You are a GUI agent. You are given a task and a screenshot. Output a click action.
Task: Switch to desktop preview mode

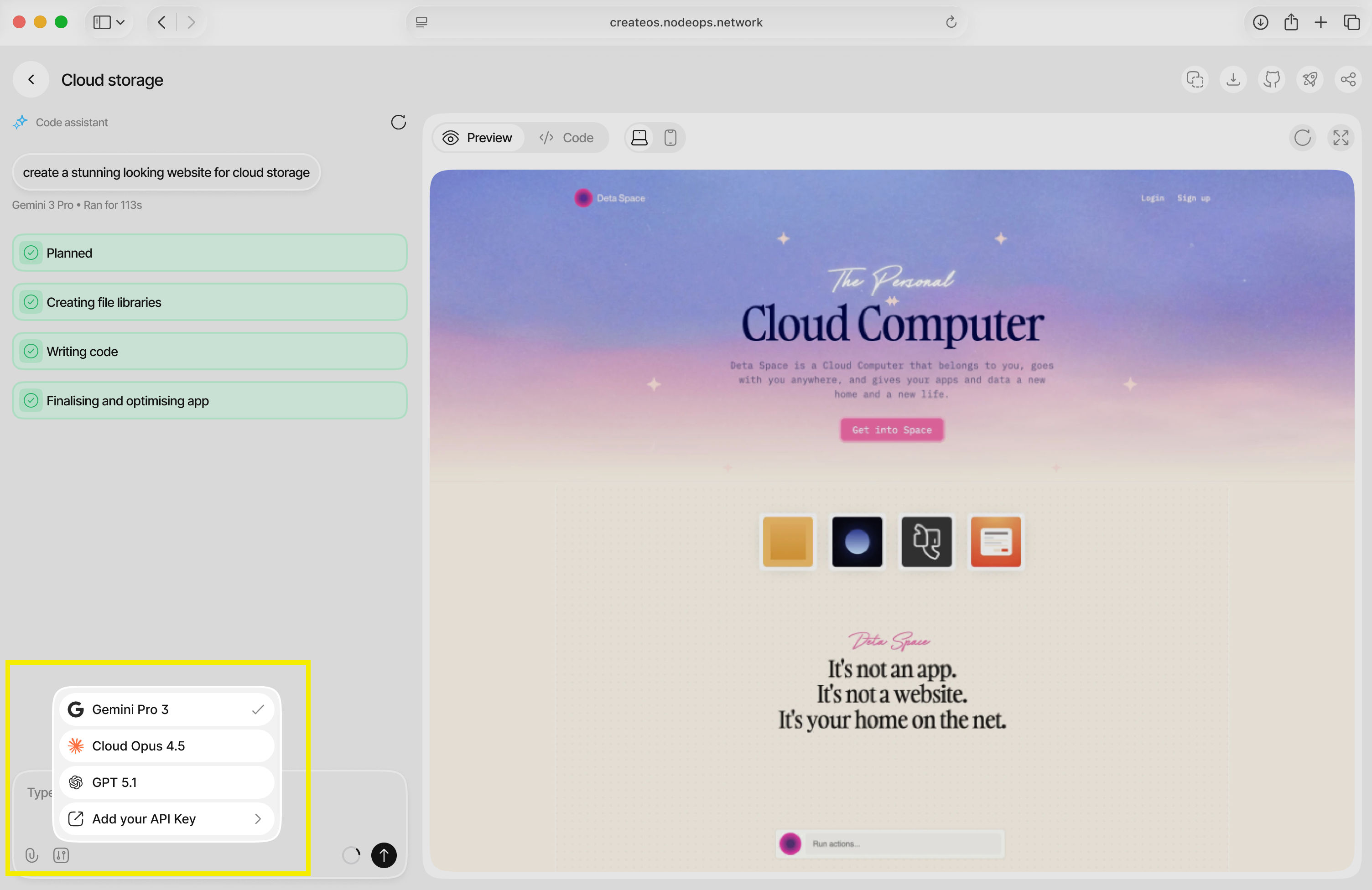pos(639,138)
